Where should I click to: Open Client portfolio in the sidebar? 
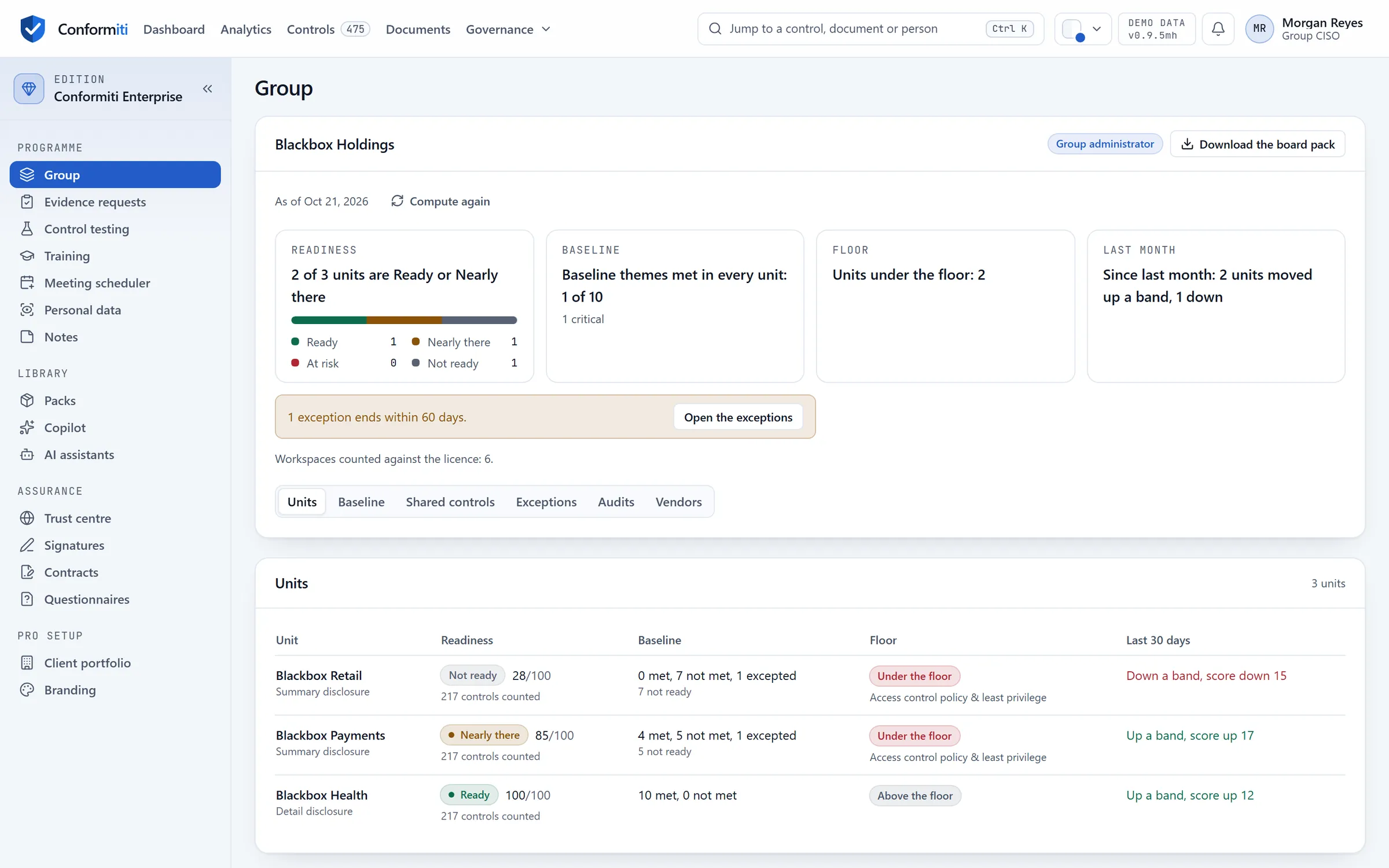coord(115,663)
